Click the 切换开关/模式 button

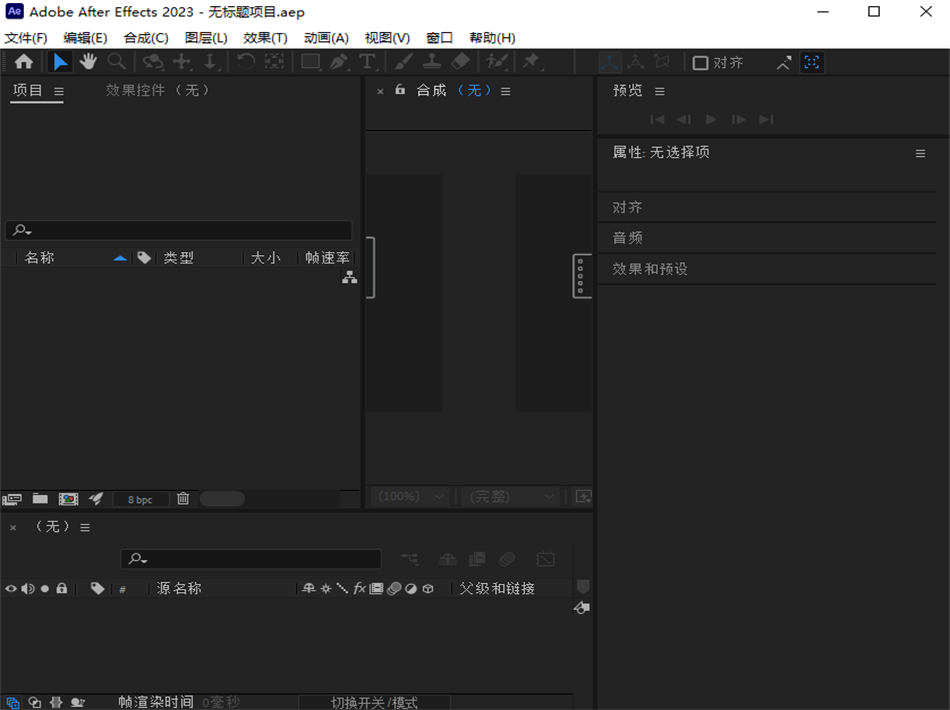[374, 703]
